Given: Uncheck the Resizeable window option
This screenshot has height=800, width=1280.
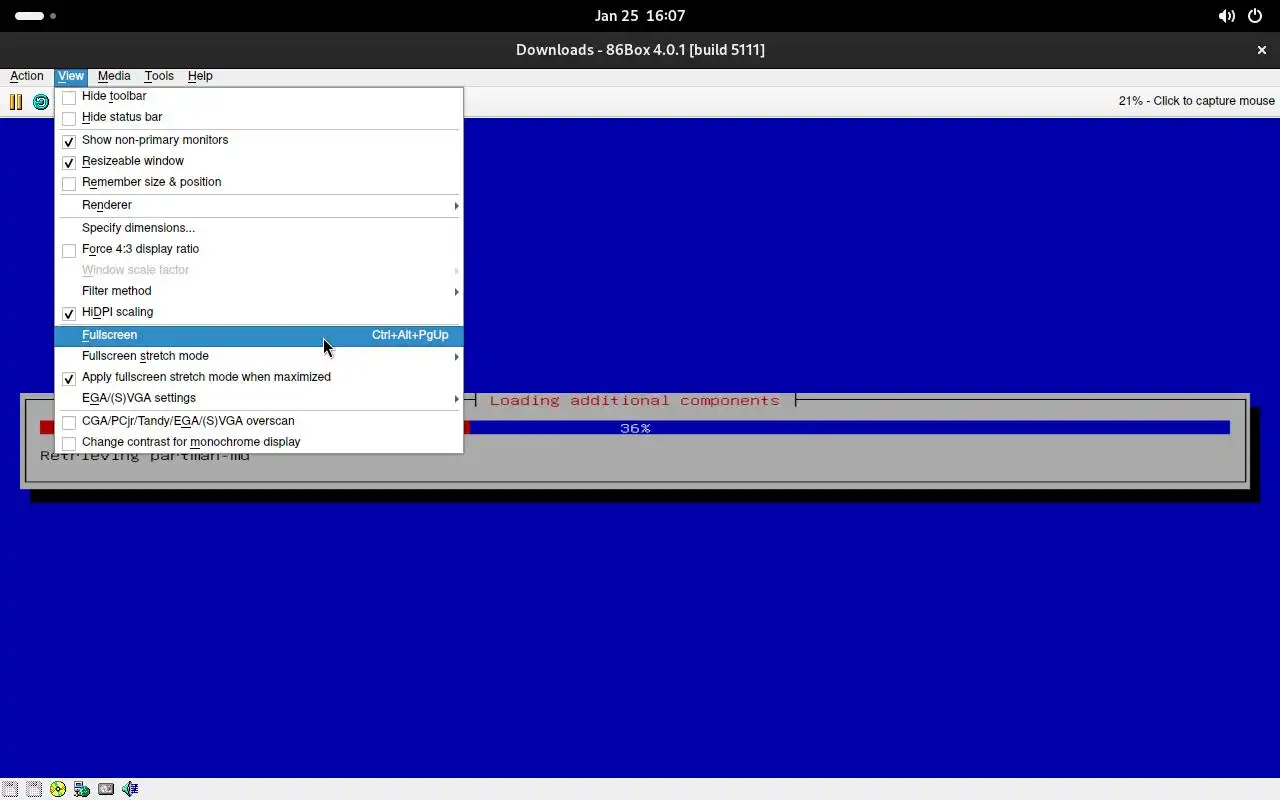Looking at the screenshot, I should coord(259,161).
